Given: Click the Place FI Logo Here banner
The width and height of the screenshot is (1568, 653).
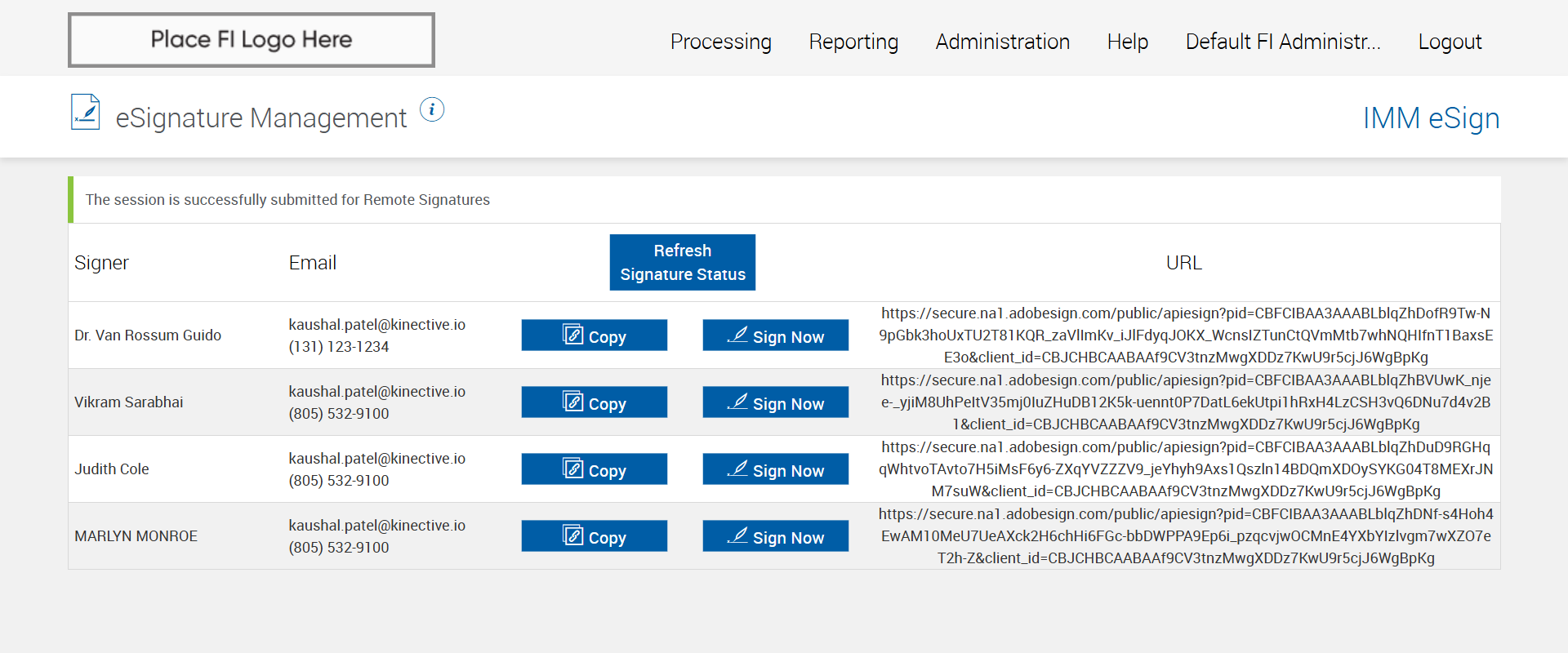Looking at the screenshot, I should (252, 40).
